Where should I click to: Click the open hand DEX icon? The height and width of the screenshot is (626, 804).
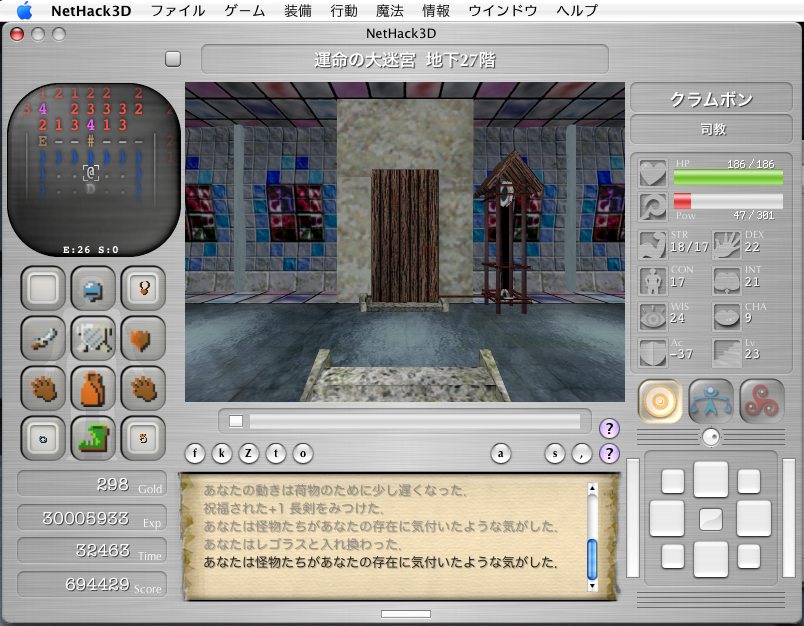(726, 245)
